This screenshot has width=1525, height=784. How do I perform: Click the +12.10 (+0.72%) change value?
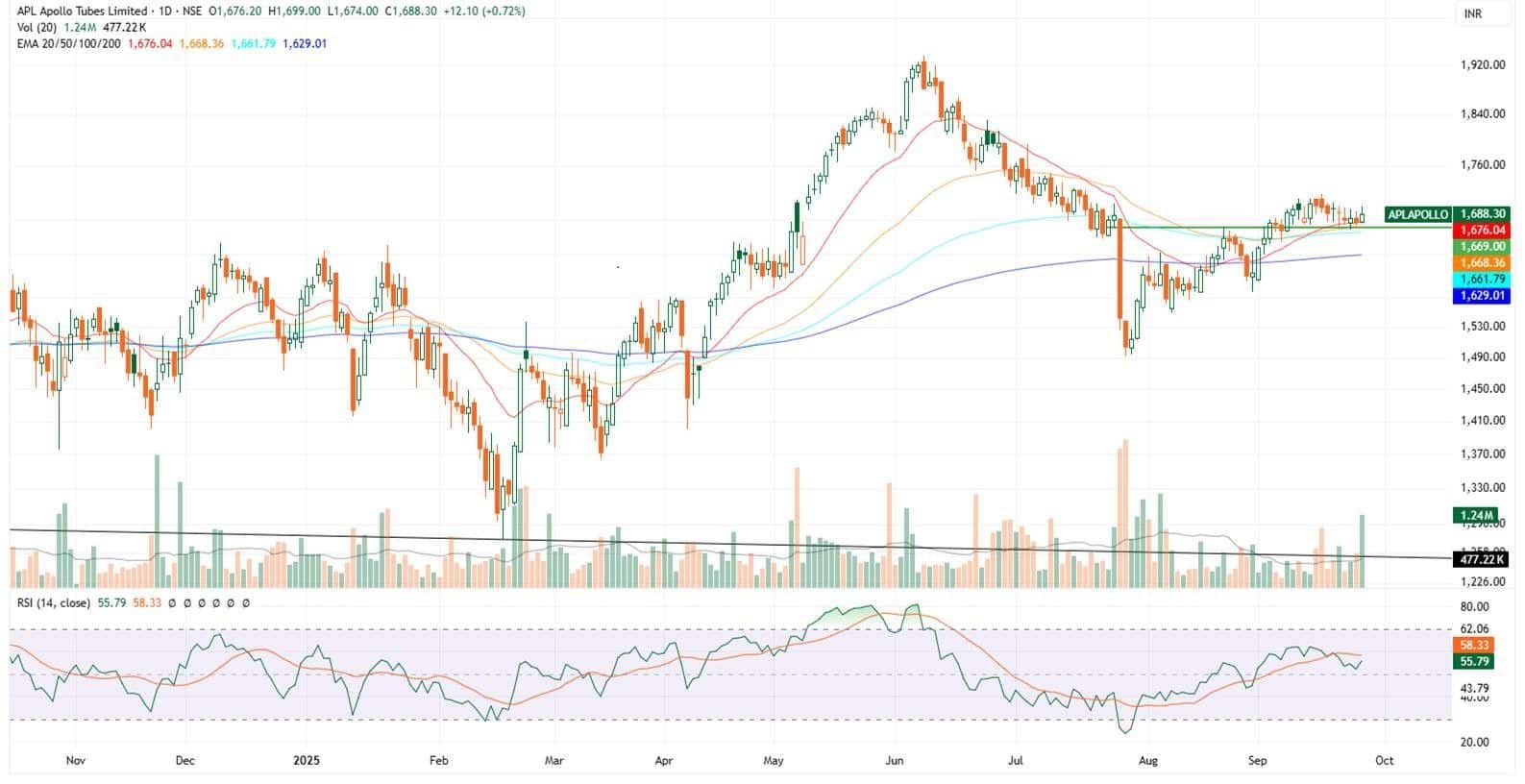[485, 12]
